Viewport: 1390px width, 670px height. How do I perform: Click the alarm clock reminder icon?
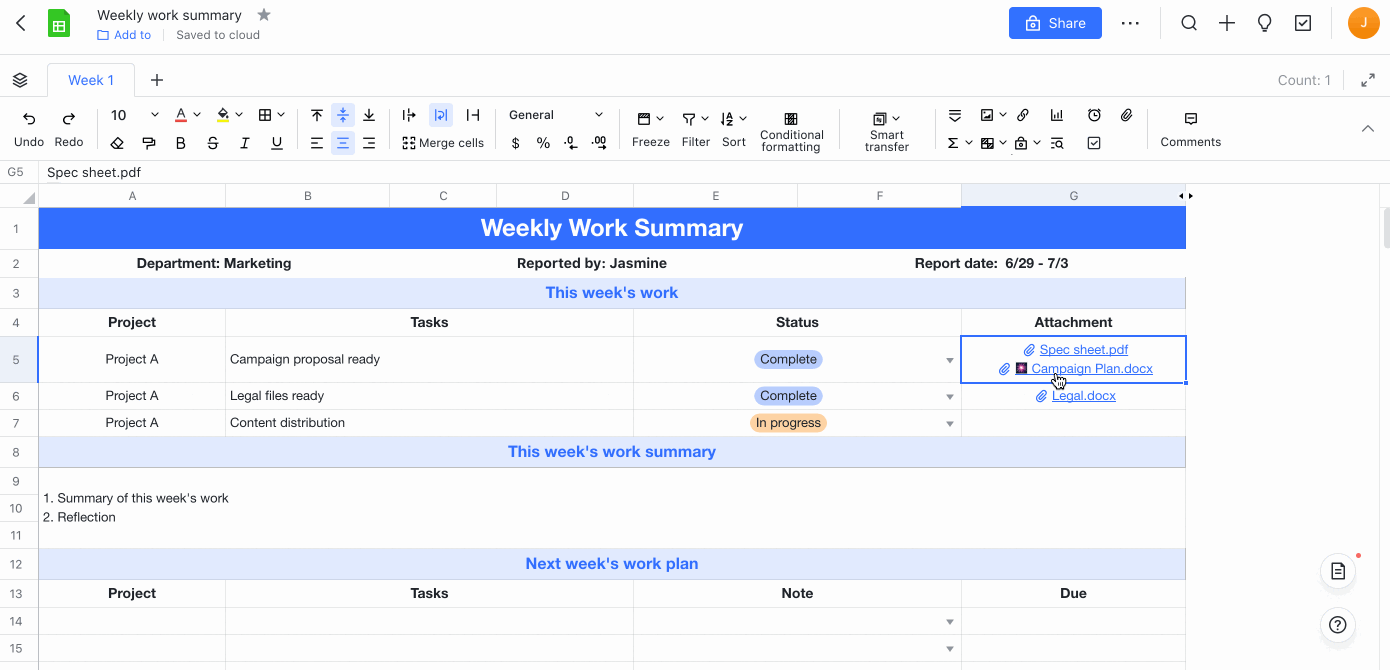(x=1094, y=115)
